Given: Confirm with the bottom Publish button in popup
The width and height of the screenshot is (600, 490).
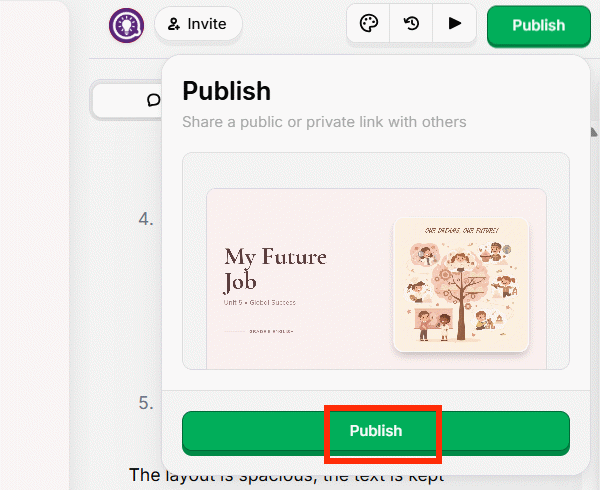Looking at the screenshot, I should pyautogui.click(x=375, y=431).
